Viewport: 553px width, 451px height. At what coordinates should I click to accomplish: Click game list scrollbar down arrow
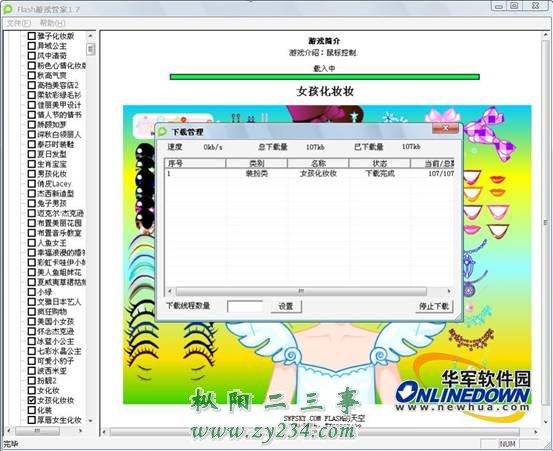91,420
